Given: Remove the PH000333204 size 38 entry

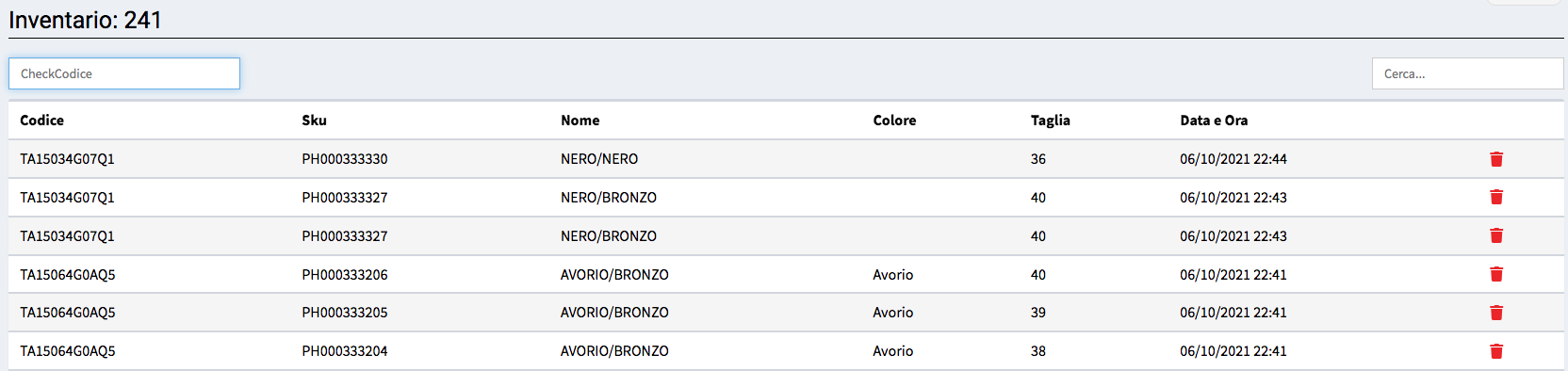Looking at the screenshot, I should [1496, 351].
